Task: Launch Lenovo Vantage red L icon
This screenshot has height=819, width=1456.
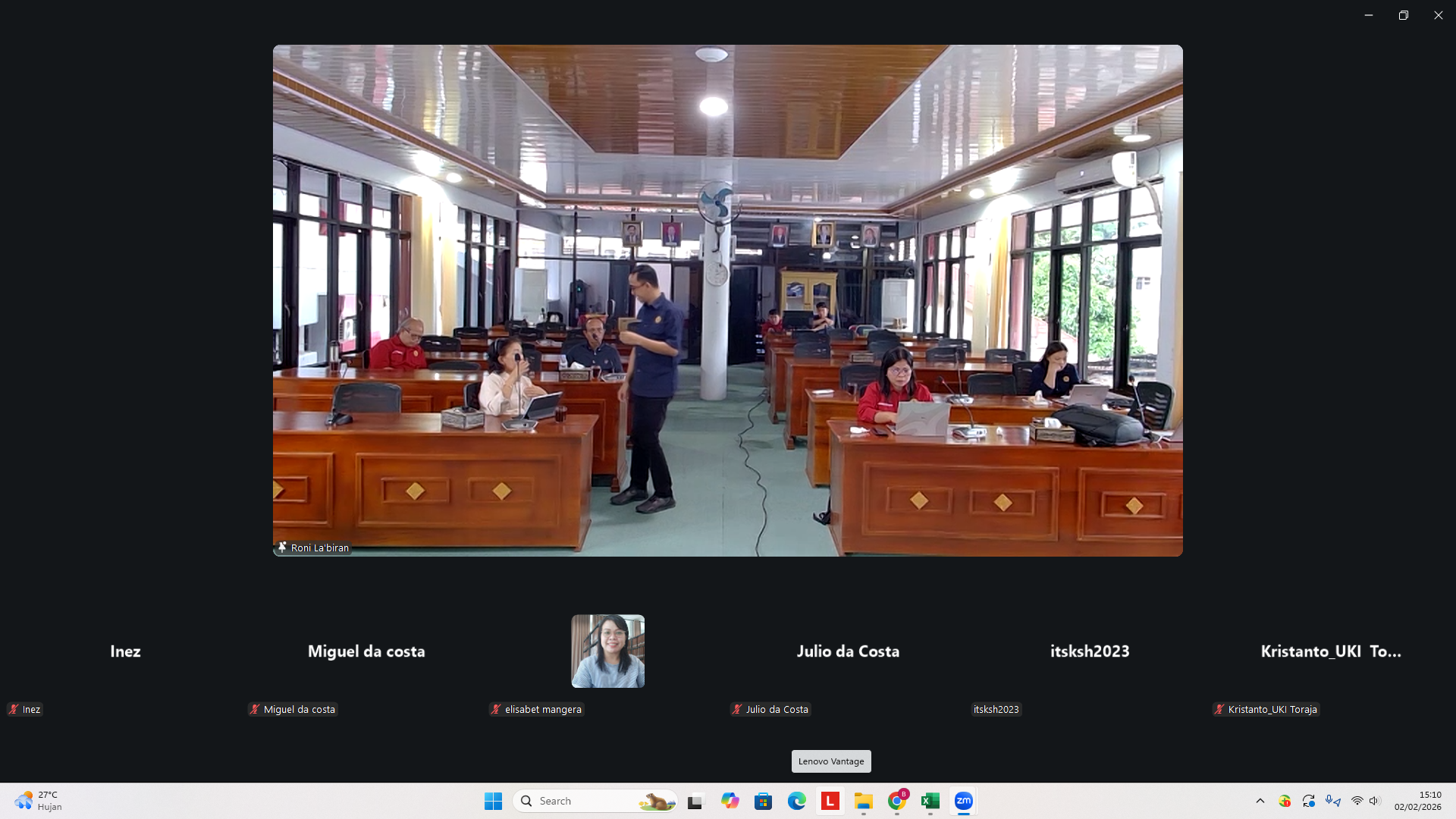Action: 830,801
